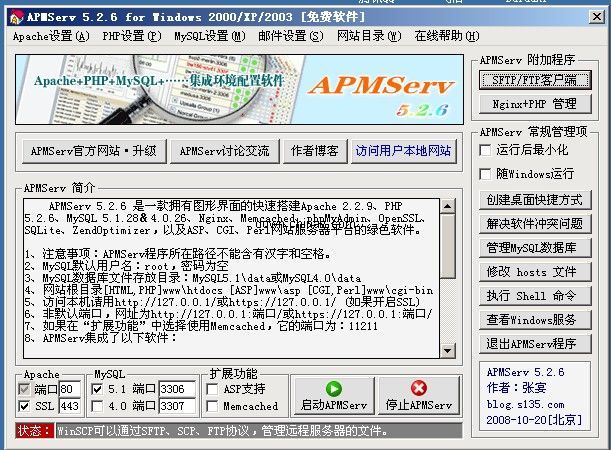
Task: Toggle the Apache 端口 checkbox
Action: [x=24, y=389]
